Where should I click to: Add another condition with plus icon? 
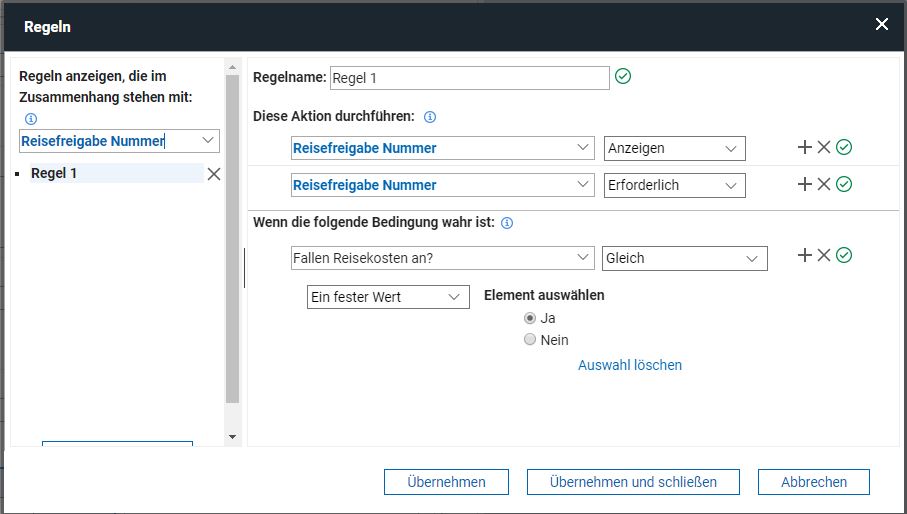coord(805,255)
